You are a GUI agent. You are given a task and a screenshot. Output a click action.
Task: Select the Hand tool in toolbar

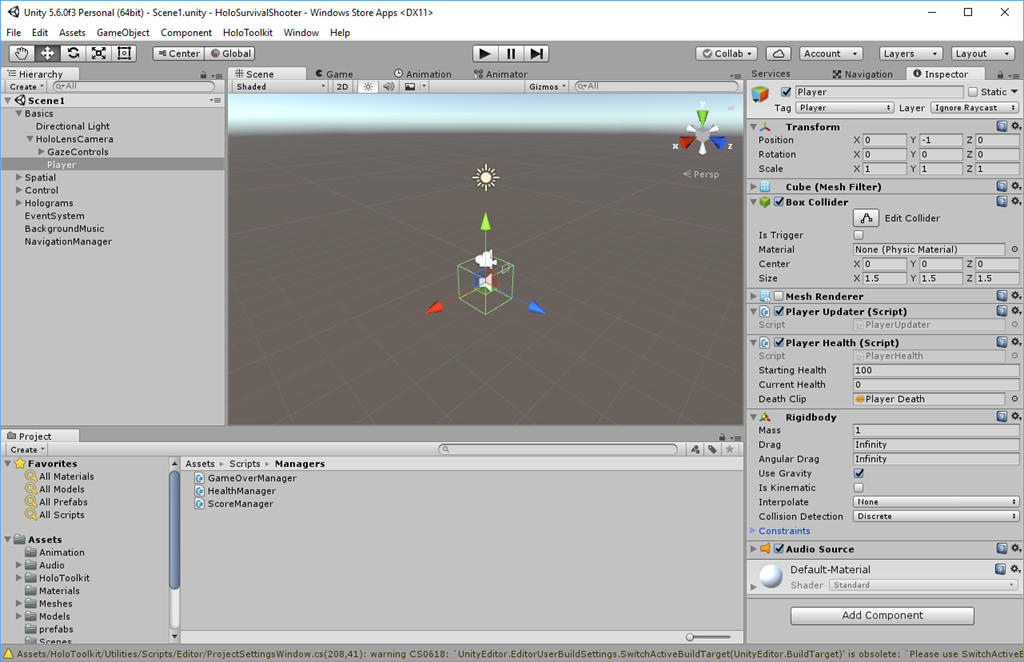(x=22, y=54)
